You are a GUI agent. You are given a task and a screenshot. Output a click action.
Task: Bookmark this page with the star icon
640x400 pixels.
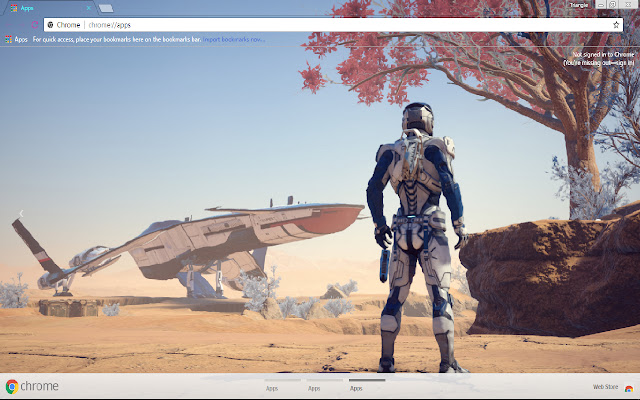[x=616, y=25]
